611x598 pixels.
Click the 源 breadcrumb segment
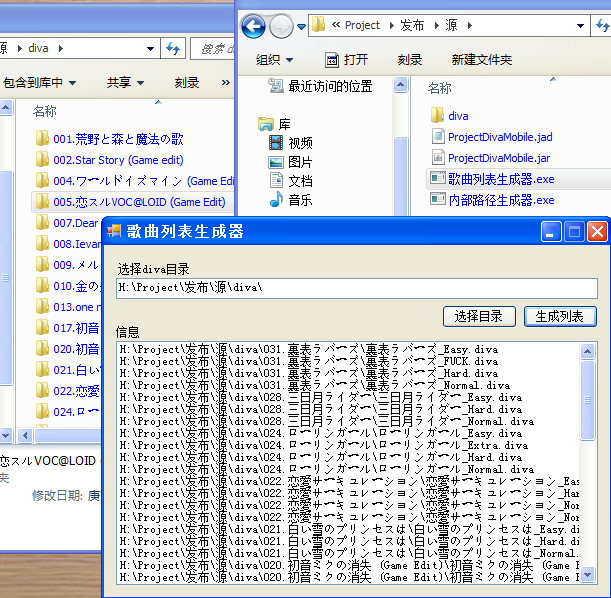[x=451, y=25]
